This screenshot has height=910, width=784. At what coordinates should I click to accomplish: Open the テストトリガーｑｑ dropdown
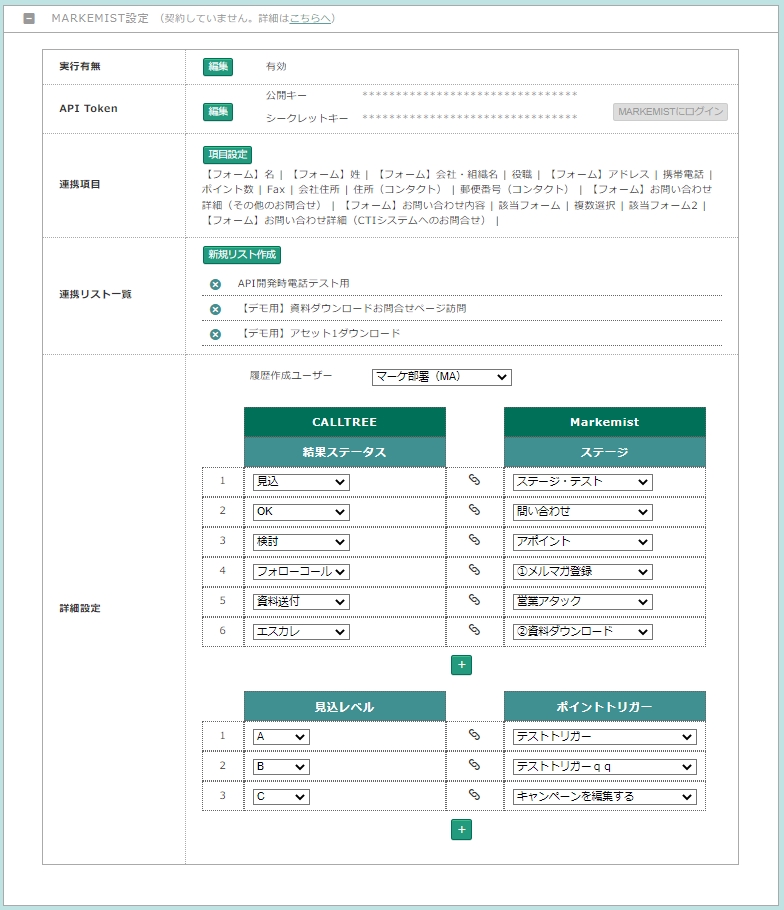pyautogui.click(x=605, y=767)
